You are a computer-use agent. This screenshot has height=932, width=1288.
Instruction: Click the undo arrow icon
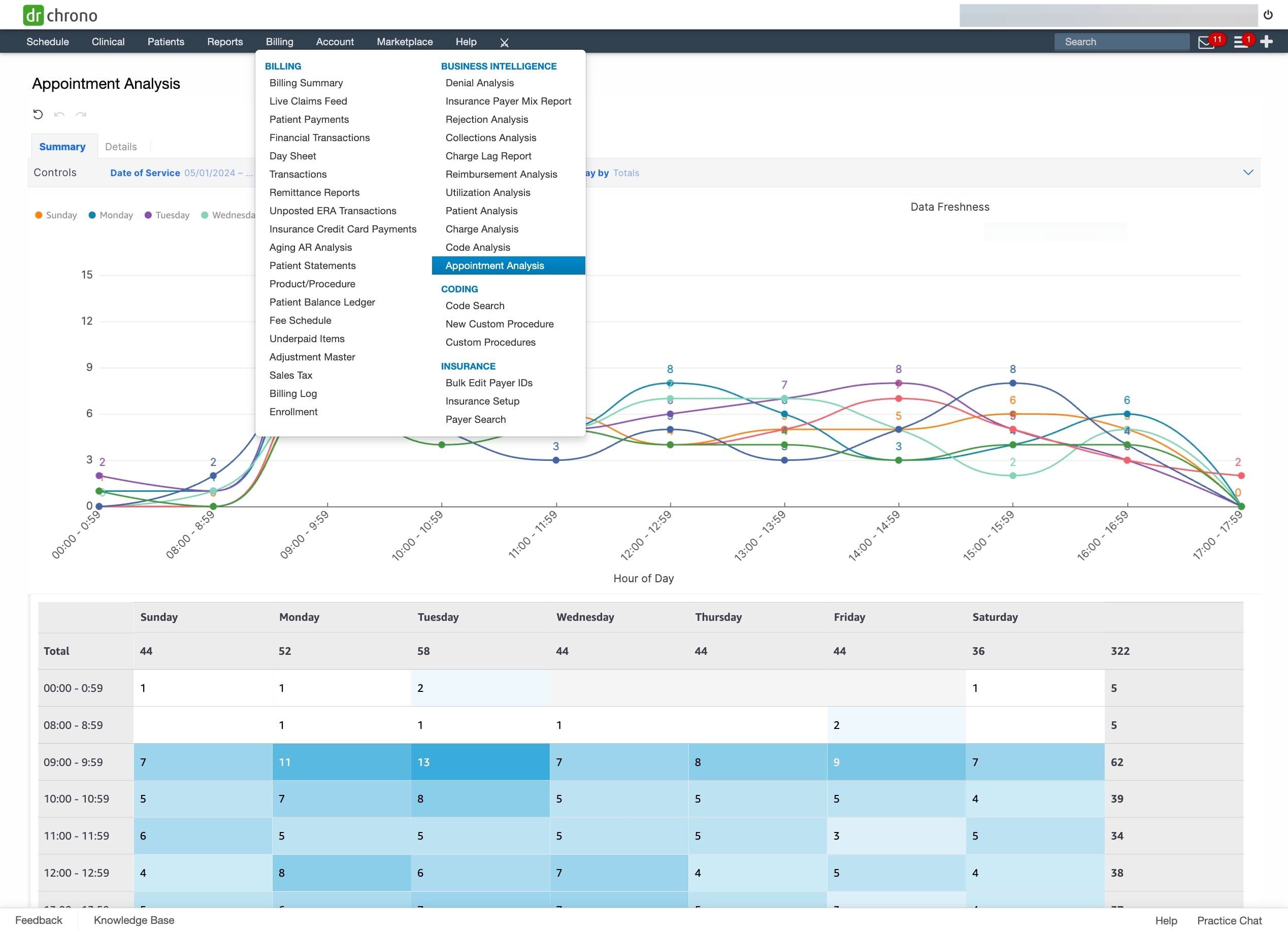click(59, 114)
